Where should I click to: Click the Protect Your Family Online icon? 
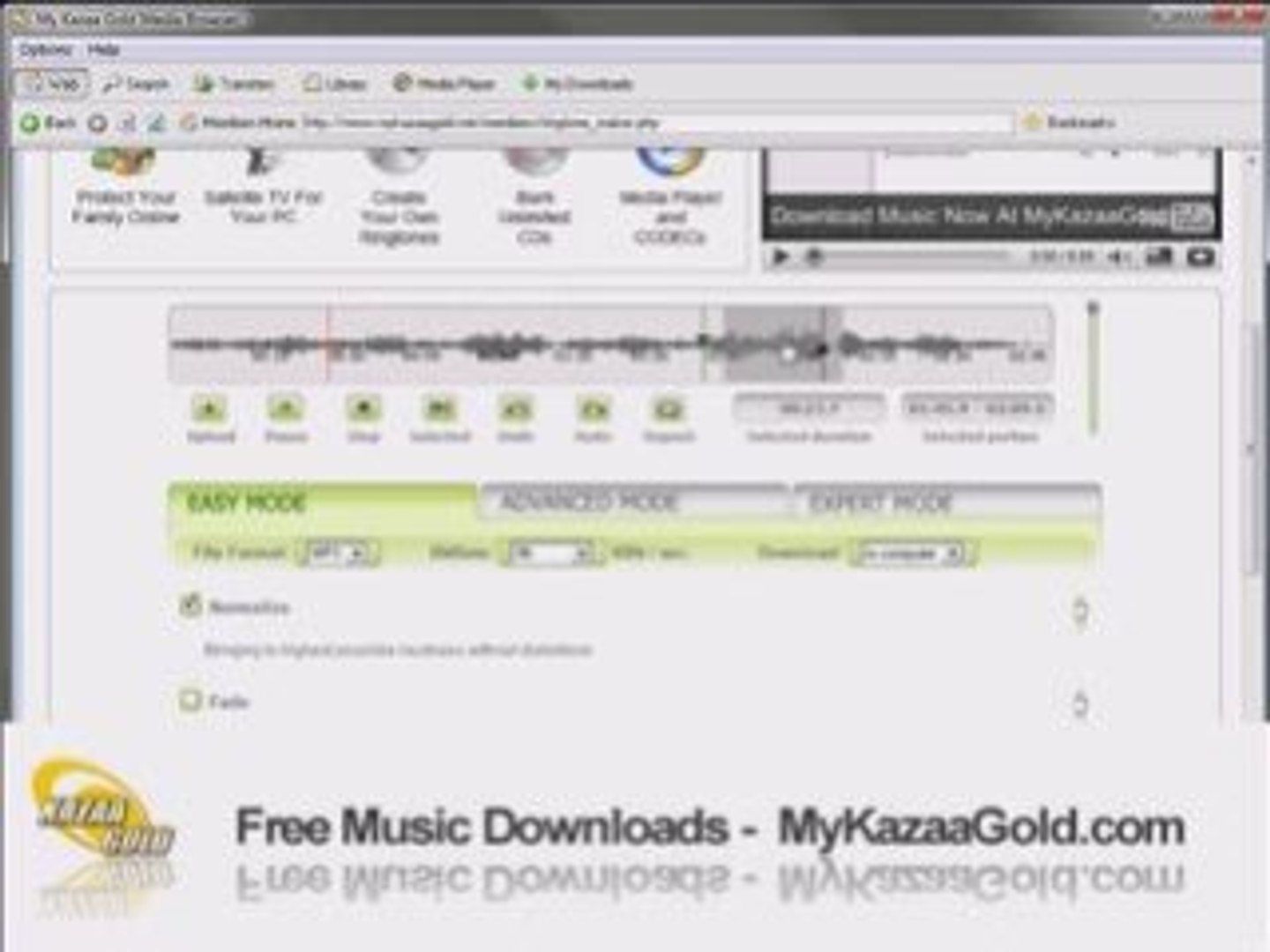click(x=124, y=164)
